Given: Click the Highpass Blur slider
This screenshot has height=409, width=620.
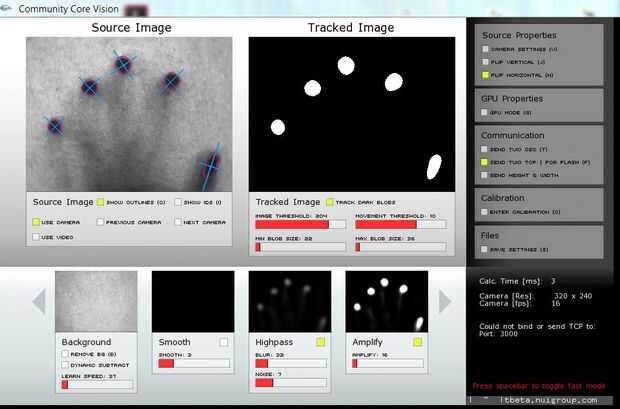Looking at the screenshot, I should click(291, 364).
